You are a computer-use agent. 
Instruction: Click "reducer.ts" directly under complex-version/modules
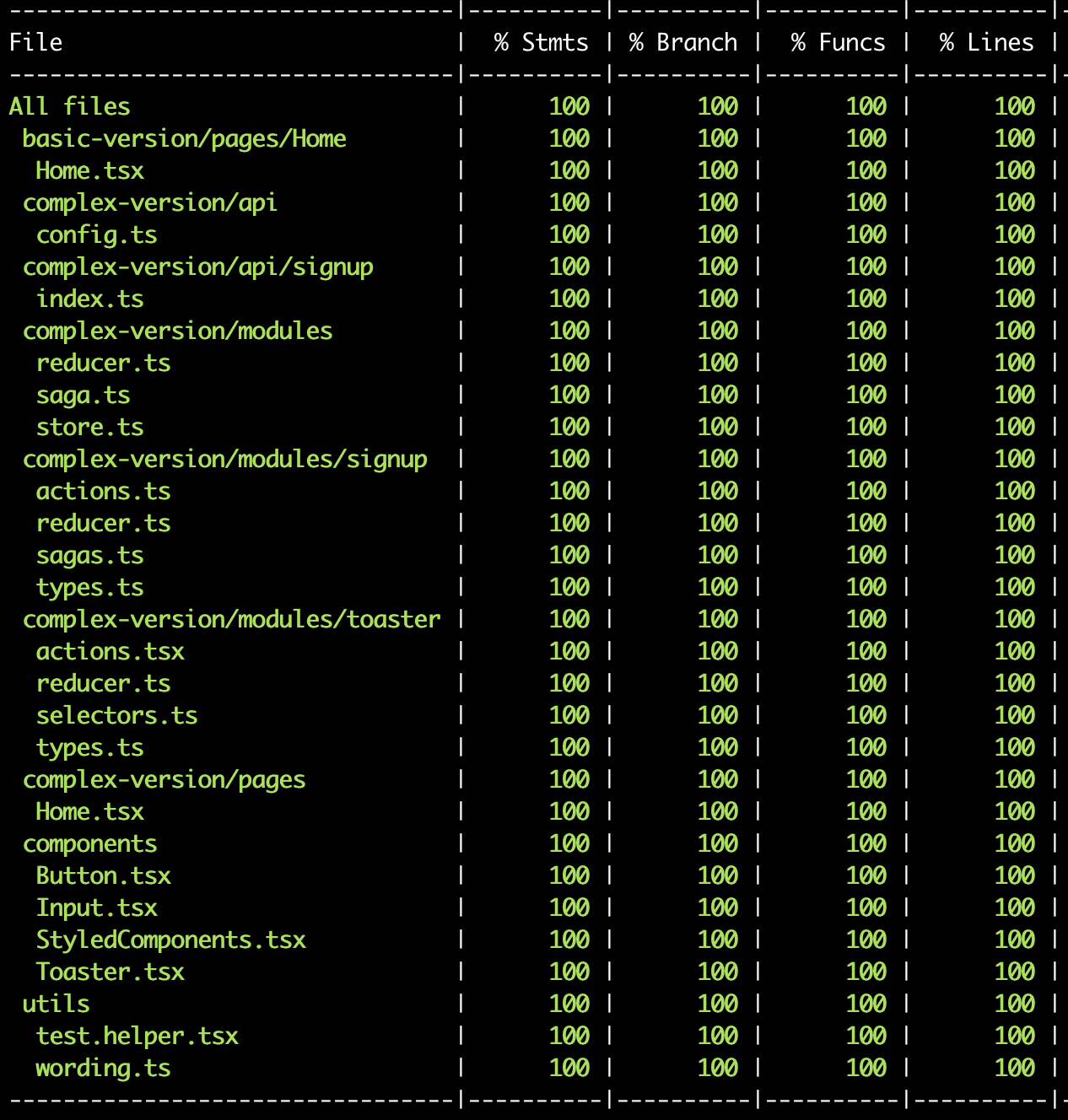click(104, 363)
